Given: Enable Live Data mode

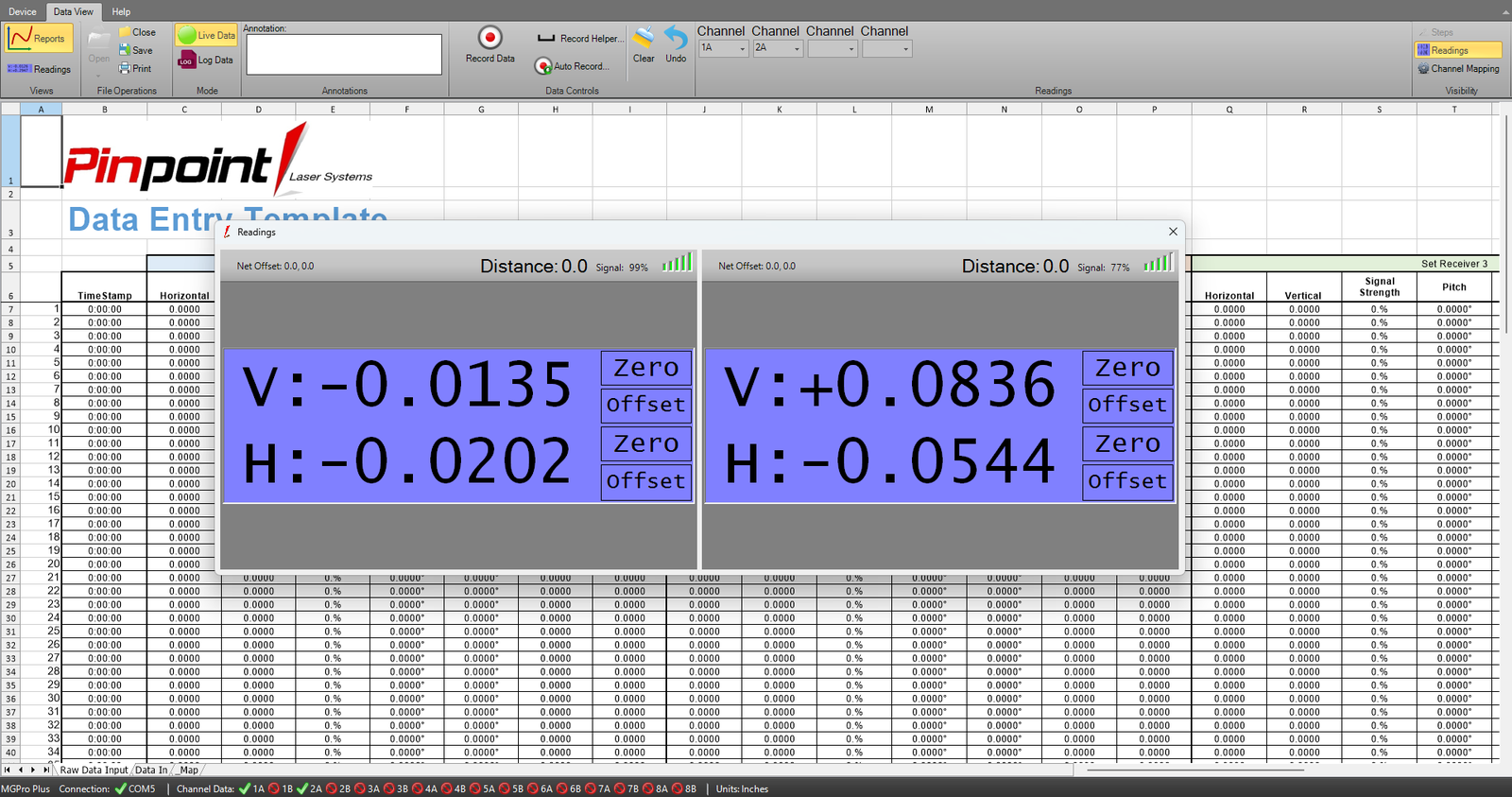Looking at the screenshot, I should [206, 35].
